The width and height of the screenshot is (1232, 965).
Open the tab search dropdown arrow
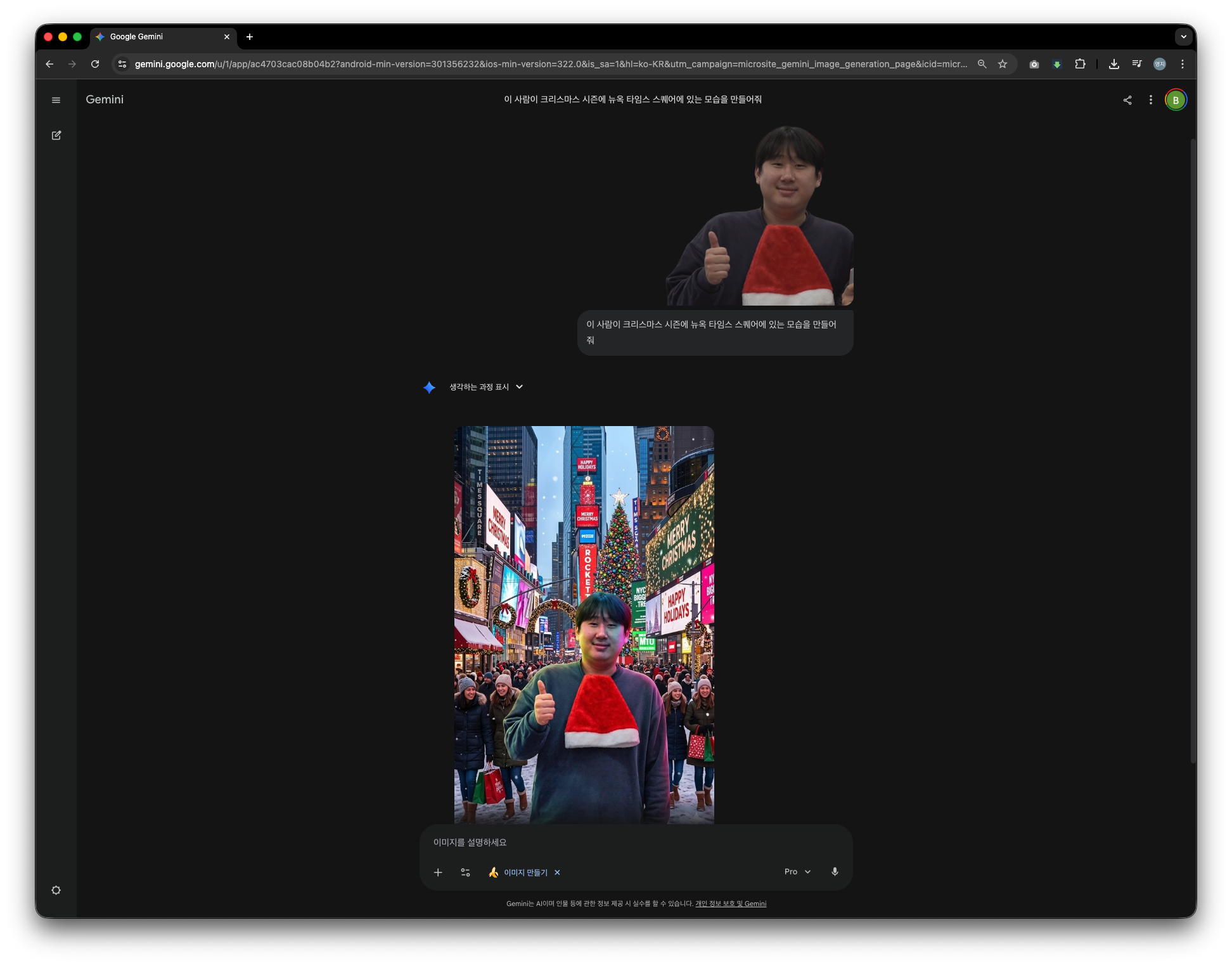click(x=1183, y=37)
